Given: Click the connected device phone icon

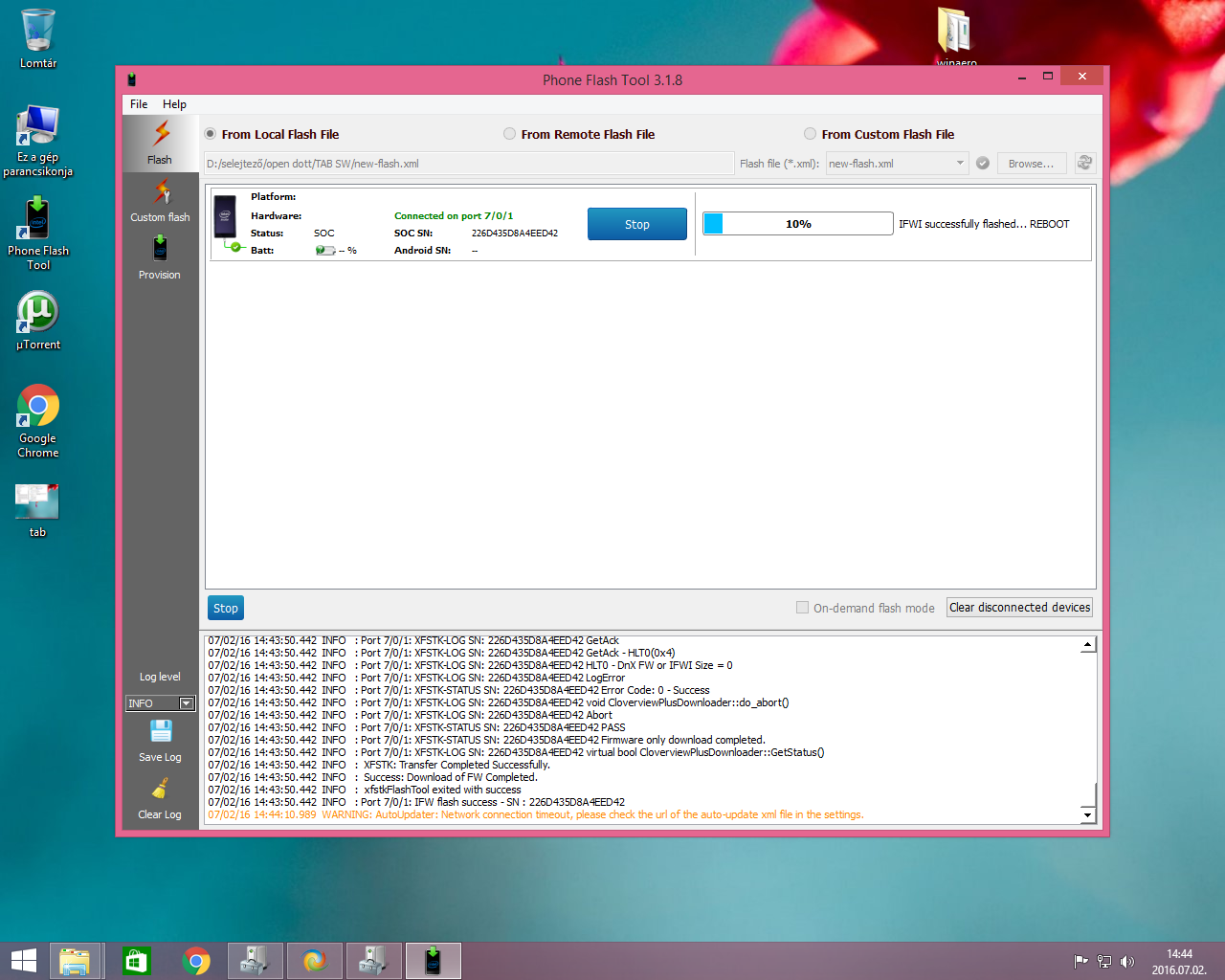Looking at the screenshot, I should pos(226,218).
